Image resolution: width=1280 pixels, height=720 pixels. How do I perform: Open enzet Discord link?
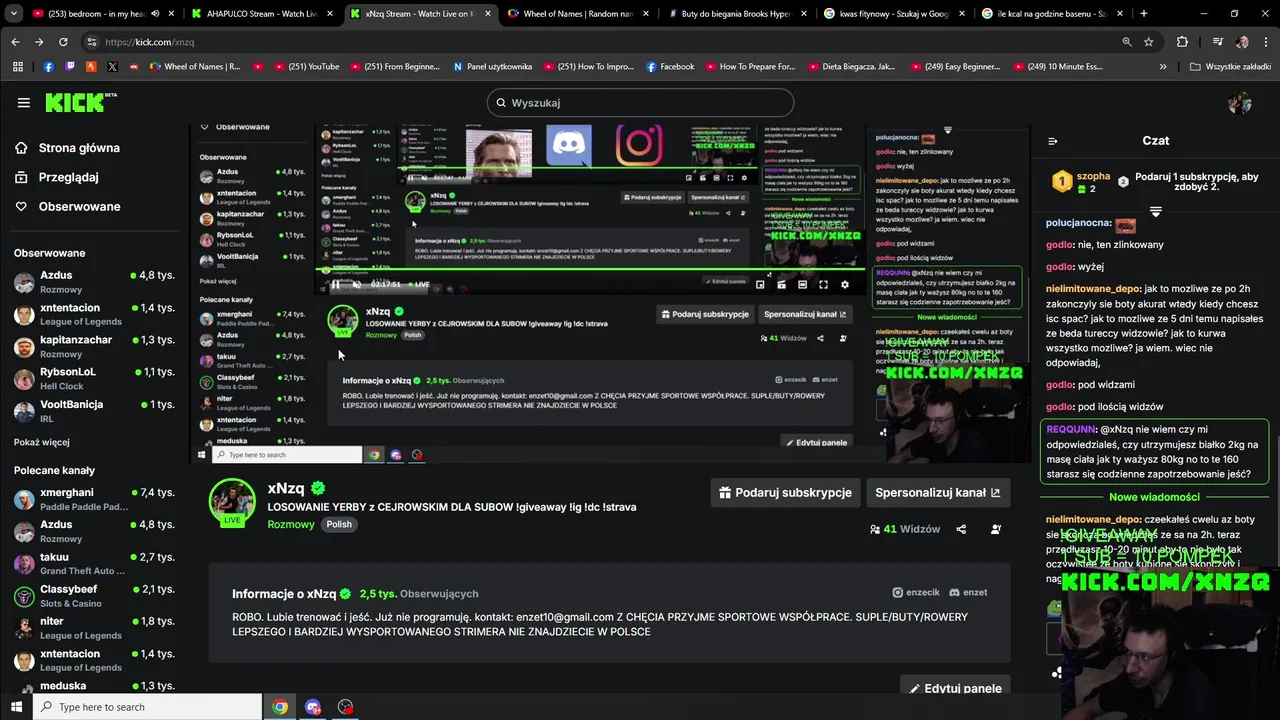[x=968, y=592]
